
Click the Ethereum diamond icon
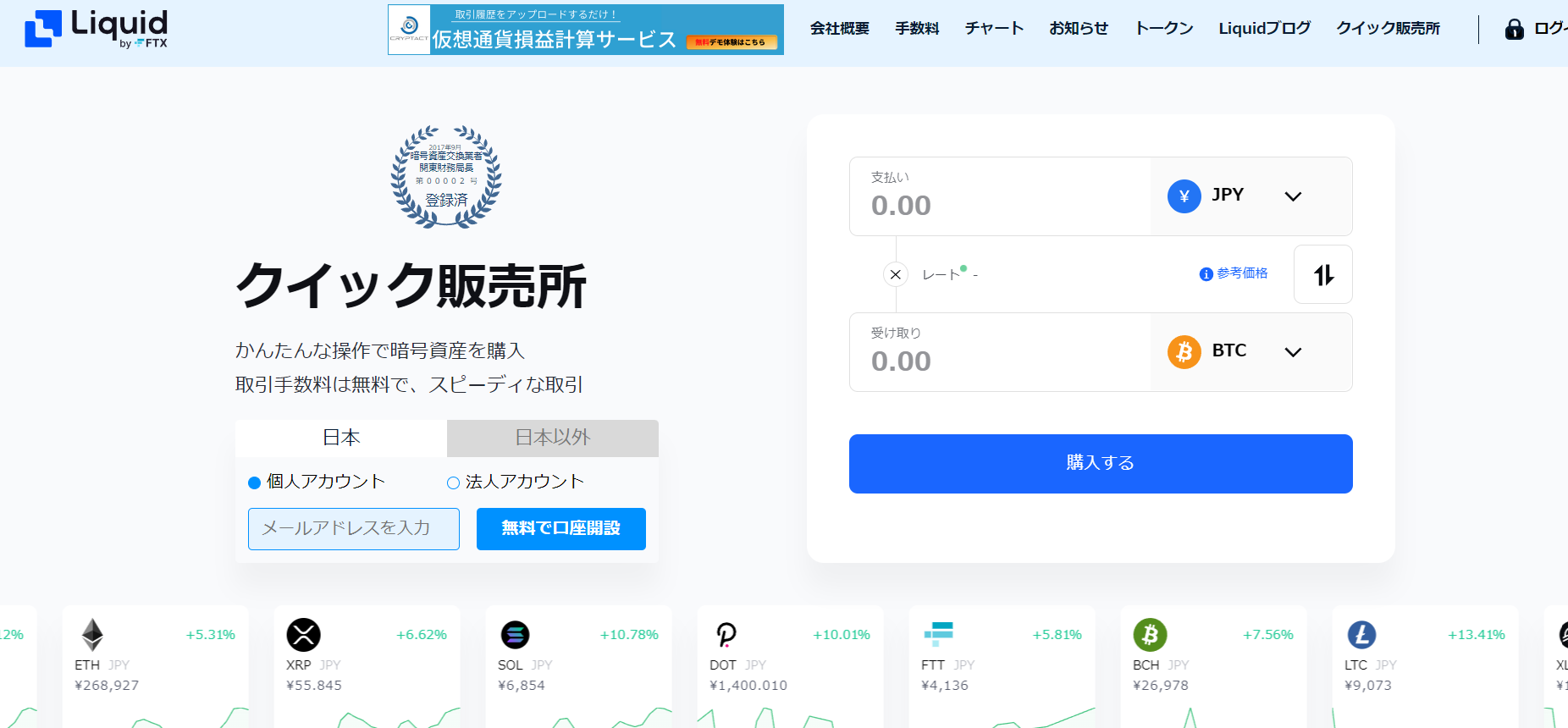(x=92, y=634)
